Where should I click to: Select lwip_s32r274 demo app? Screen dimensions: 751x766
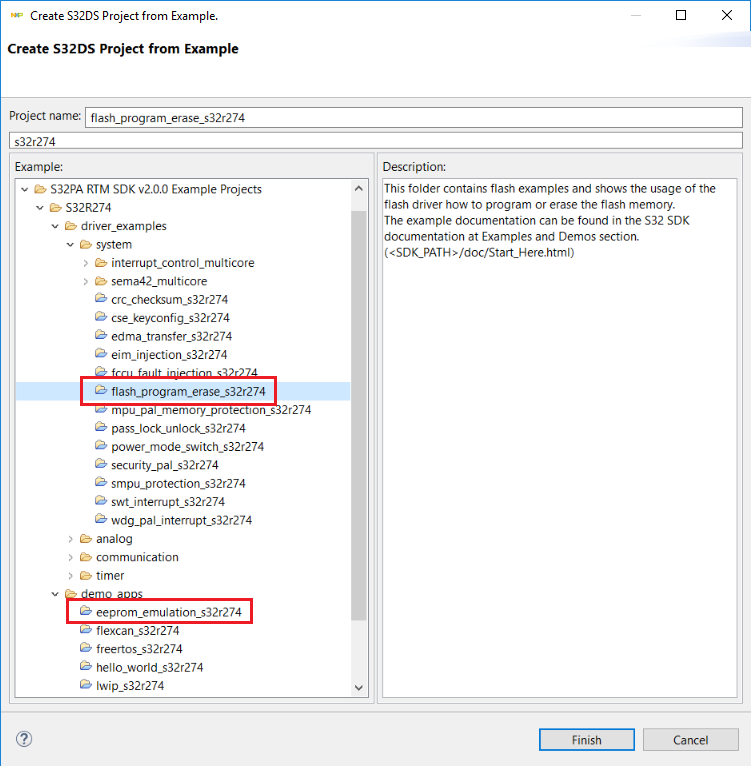click(x=130, y=686)
